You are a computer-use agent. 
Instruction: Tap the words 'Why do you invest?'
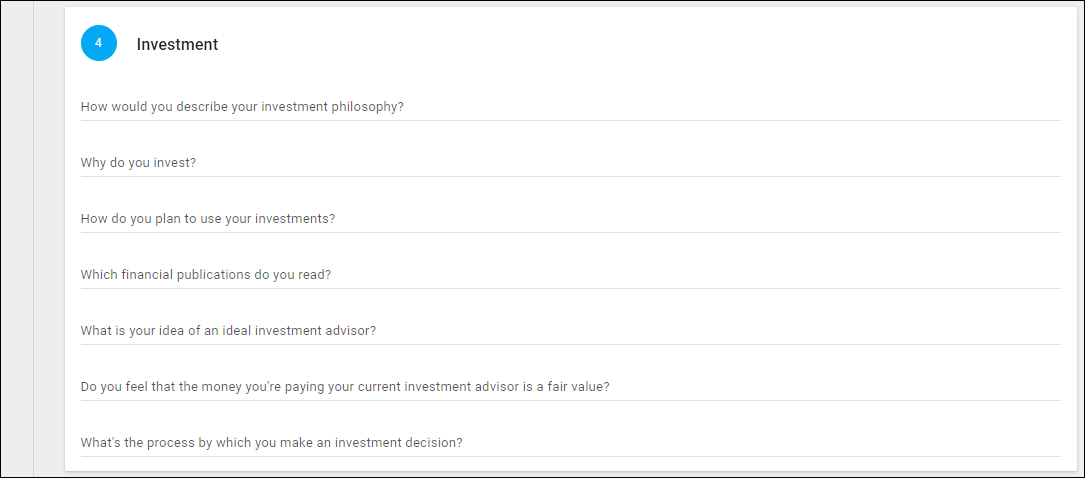[138, 162]
